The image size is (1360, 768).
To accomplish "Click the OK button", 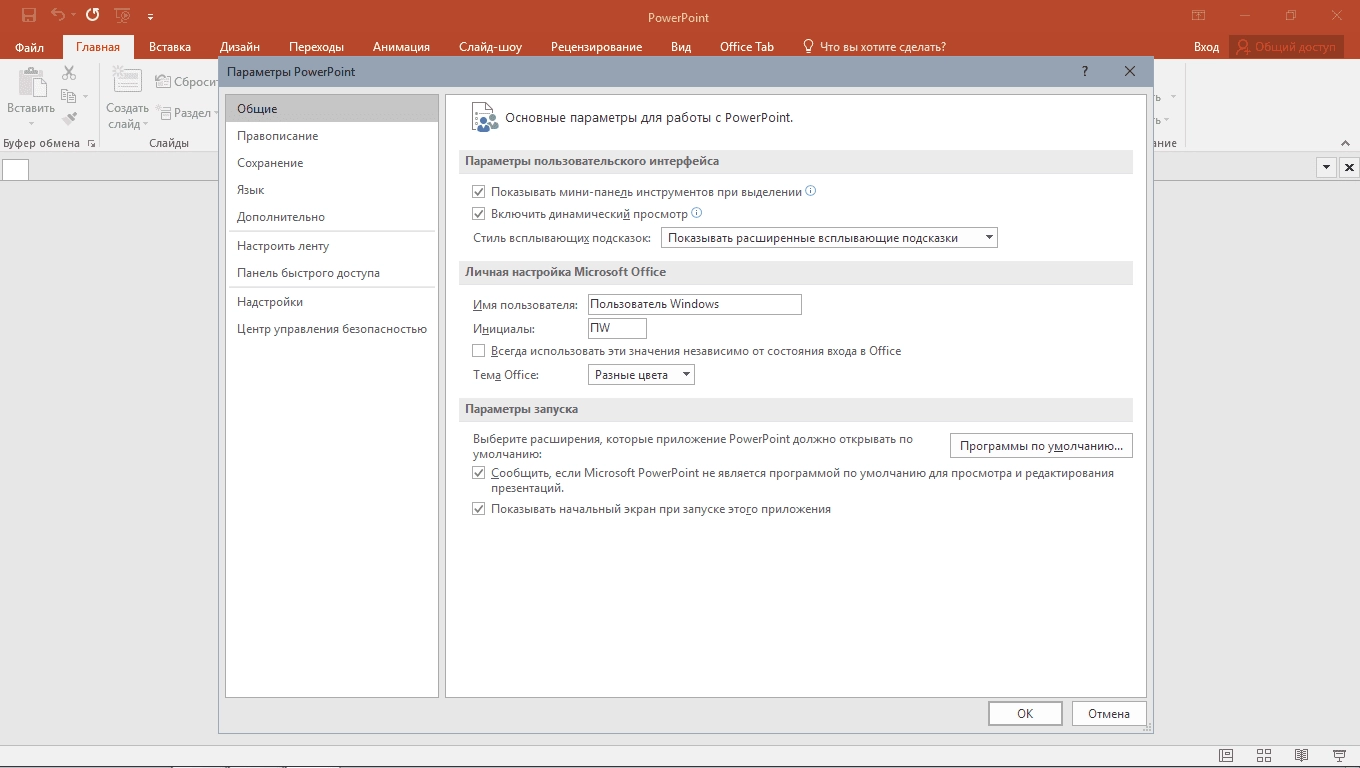I will (x=1025, y=713).
